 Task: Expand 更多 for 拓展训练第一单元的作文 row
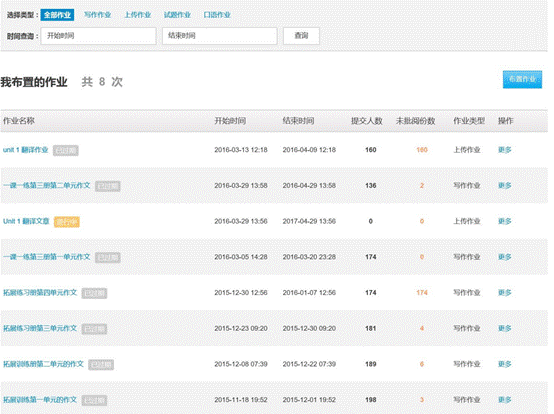tap(505, 400)
